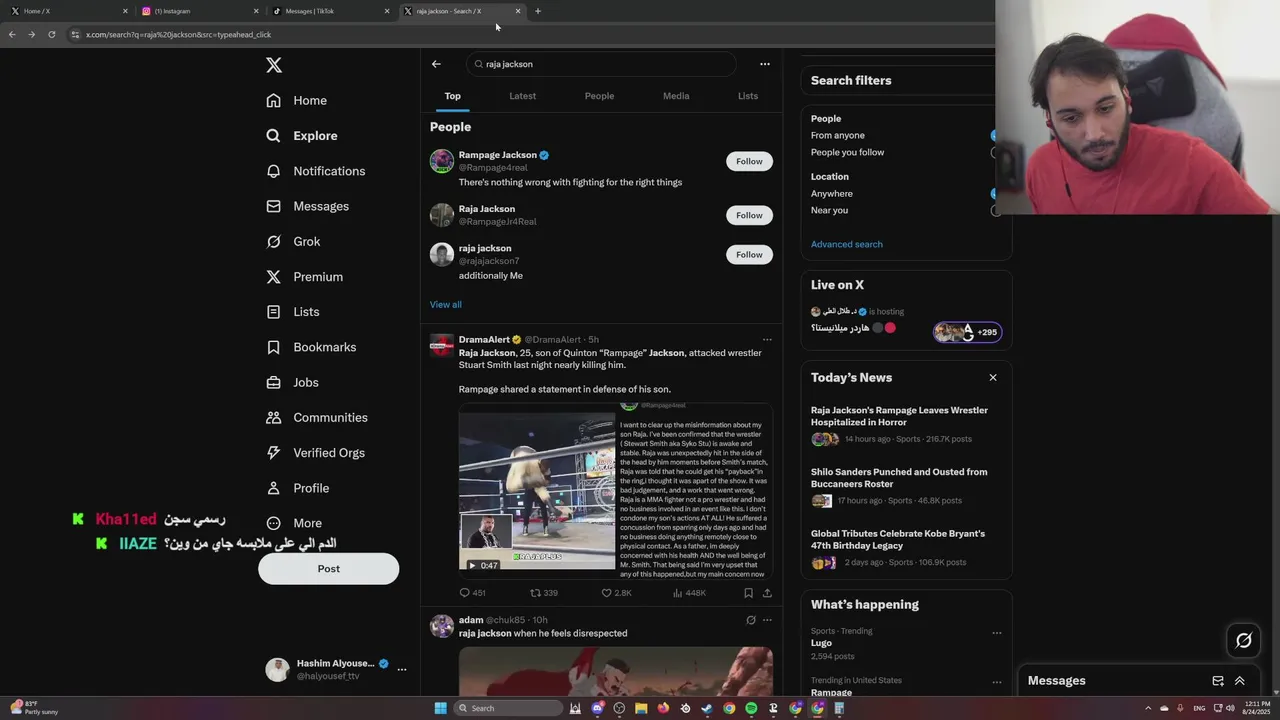Compose new message in Messages drawer
This screenshot has height=720, width=1280.
(1218, 681)
